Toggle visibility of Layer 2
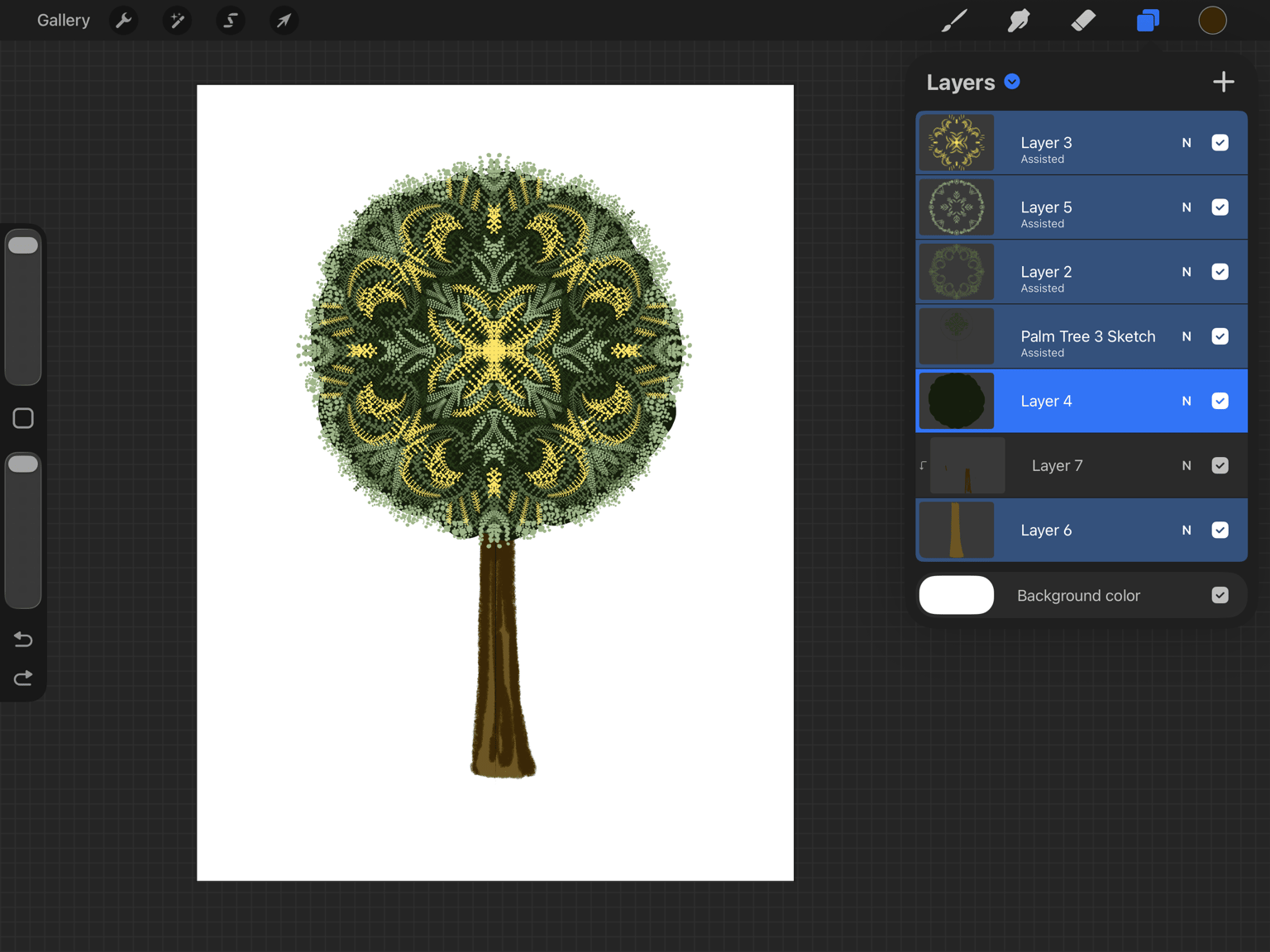This screenshot has height=952, width=1270. pos(1220,272)
